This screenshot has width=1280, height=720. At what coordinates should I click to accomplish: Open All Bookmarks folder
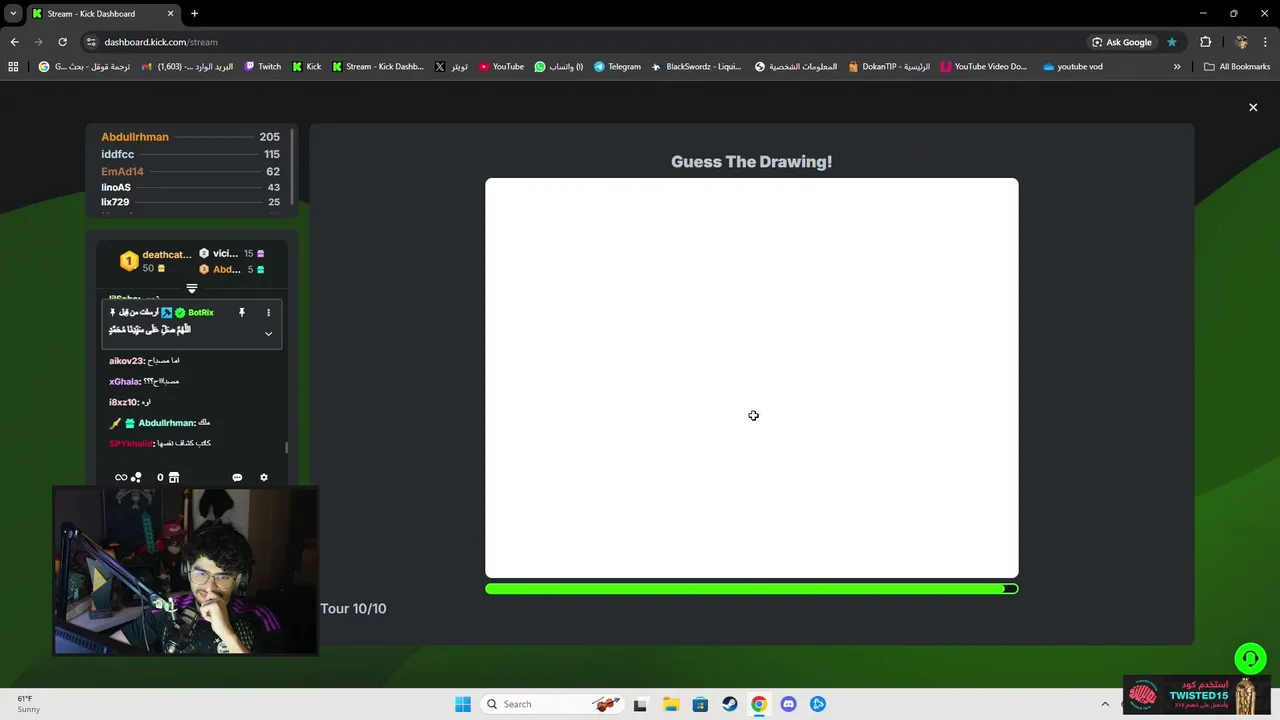point(1237,67)
